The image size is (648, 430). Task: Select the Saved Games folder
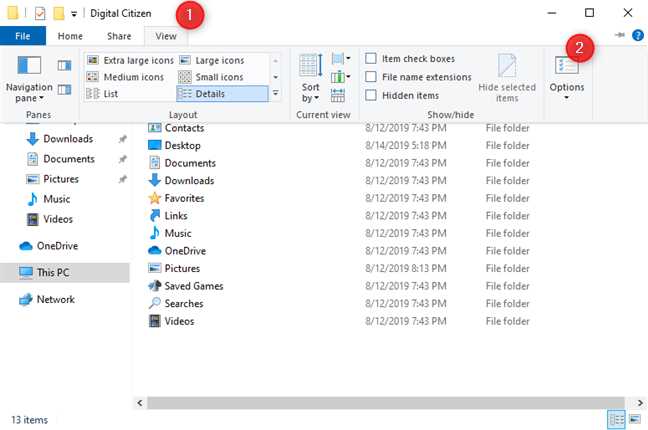click(186, 286)
